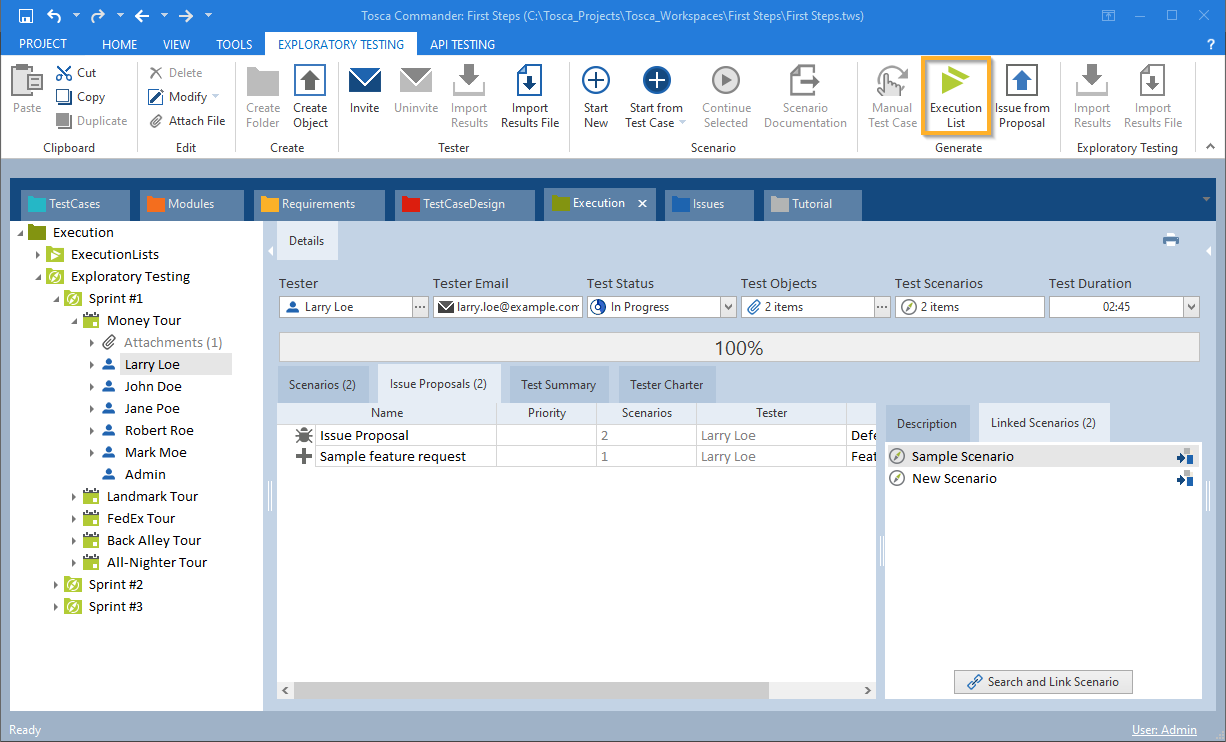Expand the Sprint #2 tree node
Image resolution: width=1226 pixels, height=742 pixels.
pyautogui.click(x=57, y=584)
